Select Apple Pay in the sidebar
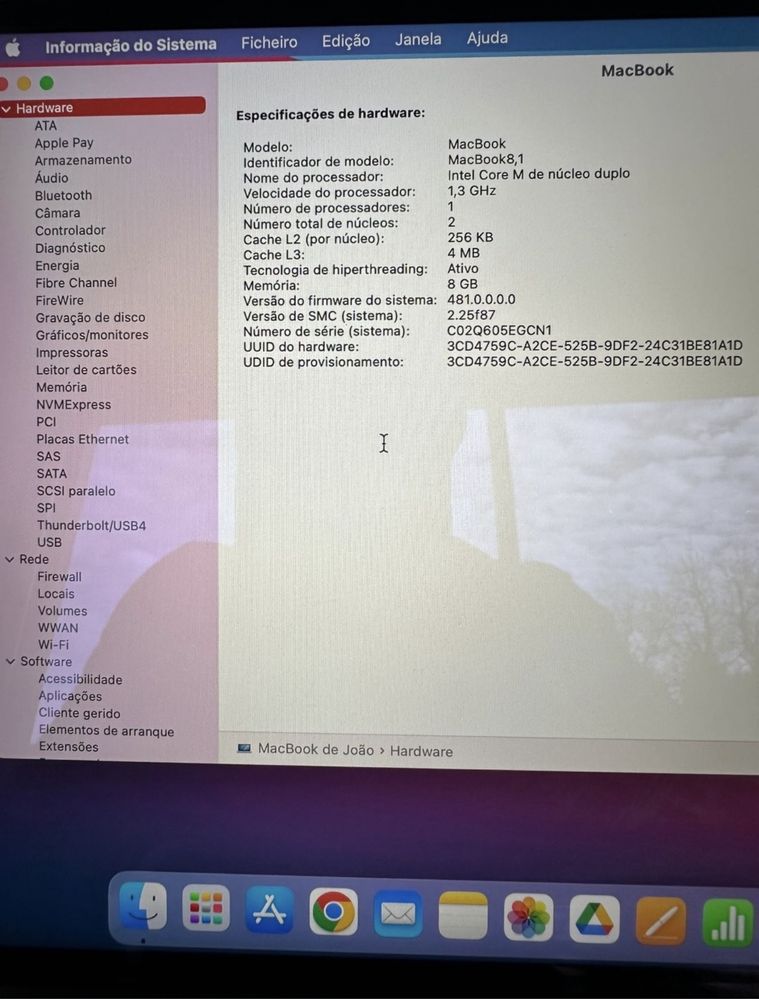The height and width of the screenshot is (999, 759). pos(64,143)
